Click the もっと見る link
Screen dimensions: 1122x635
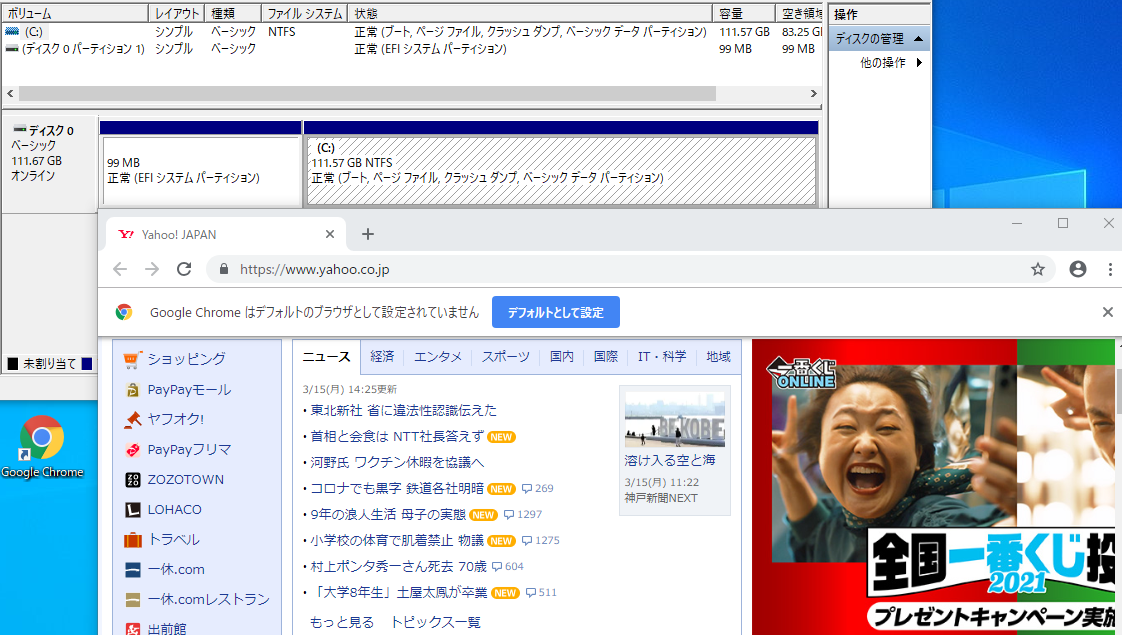342,622
